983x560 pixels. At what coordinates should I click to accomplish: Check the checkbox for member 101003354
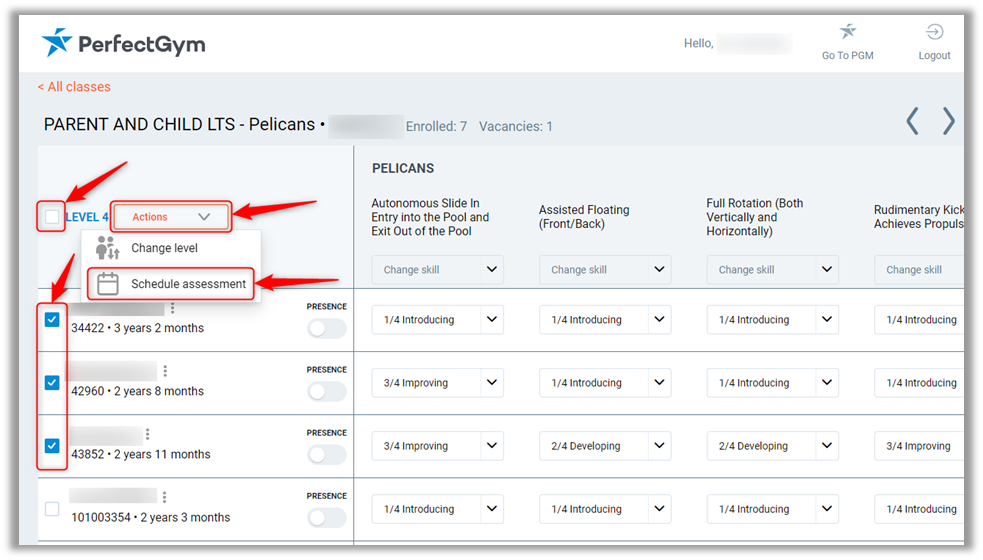pyautogui.click(x=52, y=509)
